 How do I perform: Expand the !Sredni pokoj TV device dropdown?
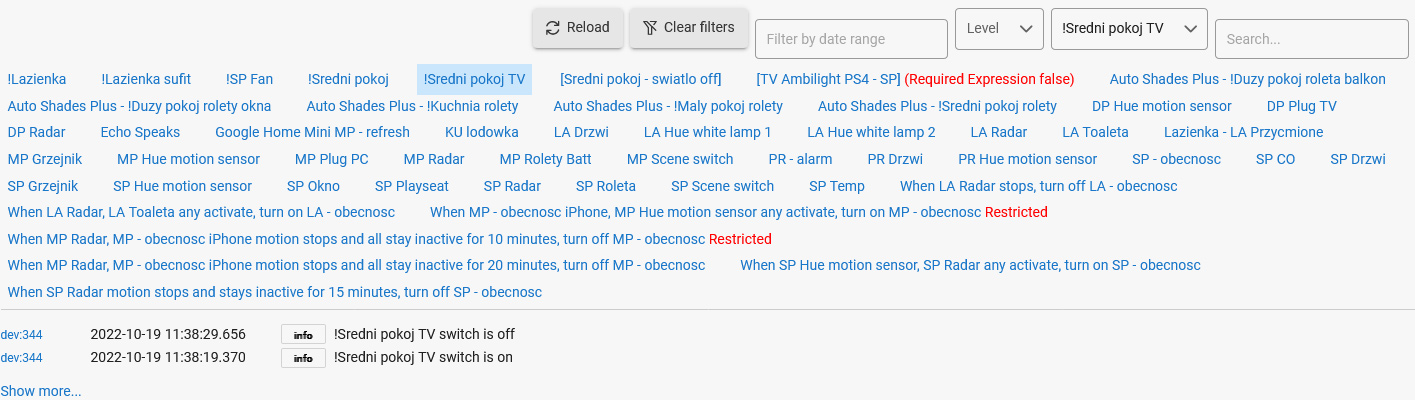point(1129,29)
